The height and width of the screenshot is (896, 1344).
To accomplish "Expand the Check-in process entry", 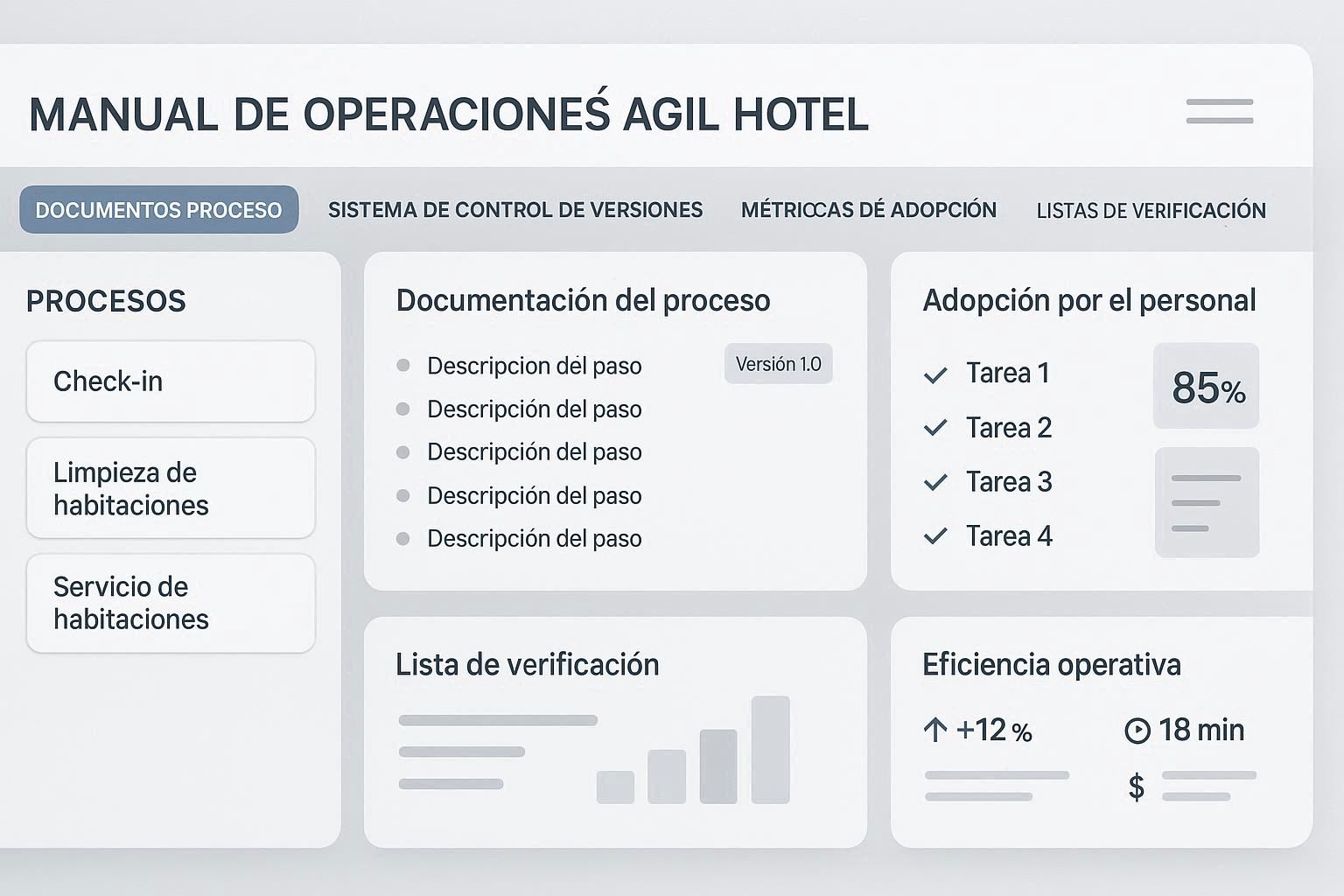I will 170,381.
